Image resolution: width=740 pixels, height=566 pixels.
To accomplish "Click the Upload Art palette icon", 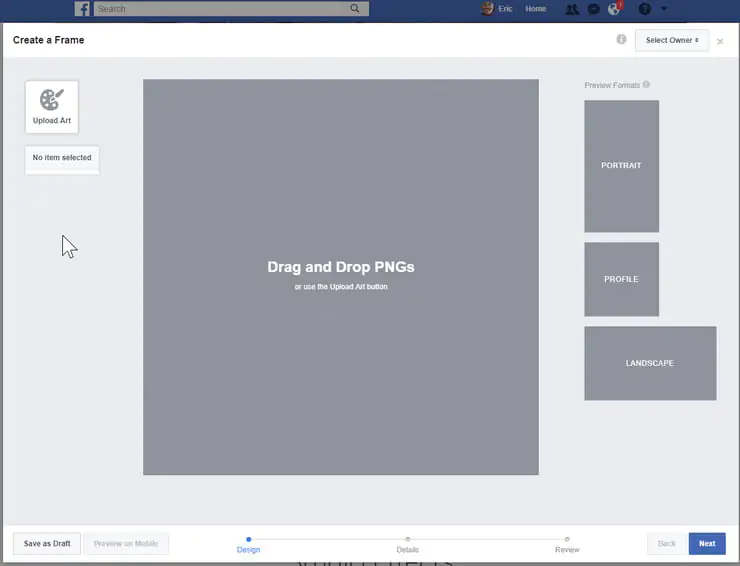I will (51, 99).
